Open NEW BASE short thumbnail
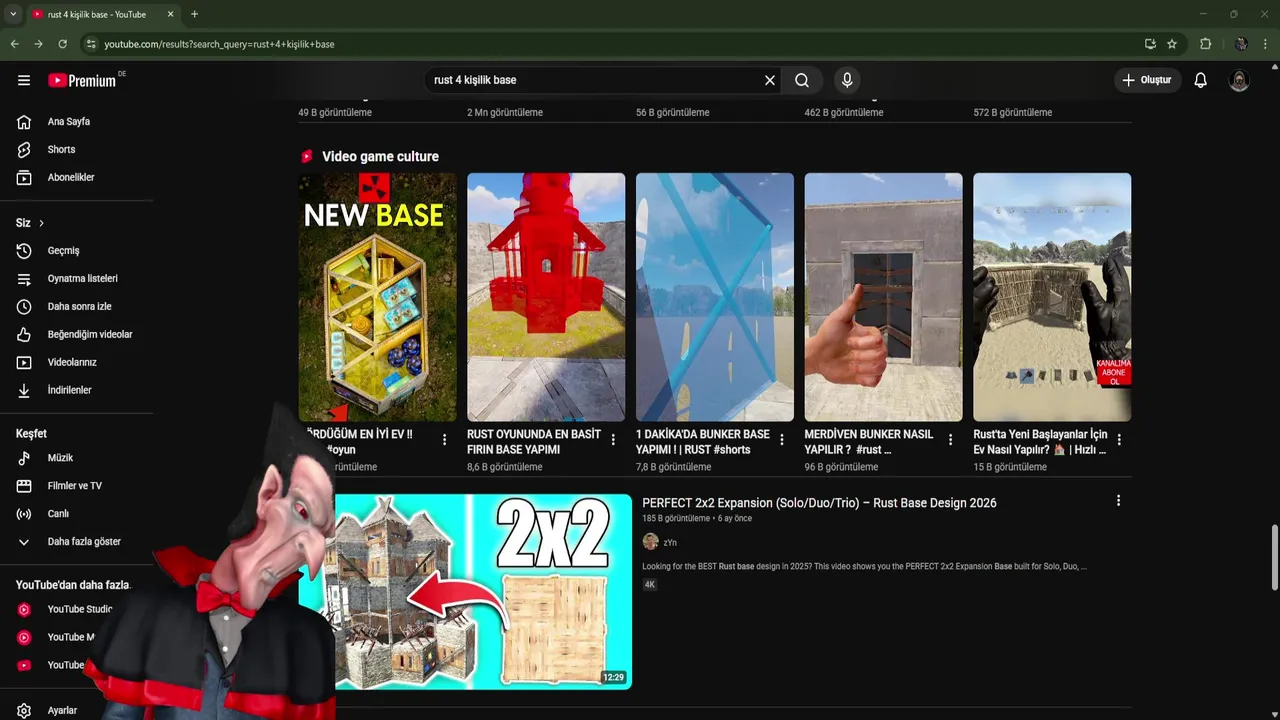This screenshot has height=720, width=1280. 377,297
